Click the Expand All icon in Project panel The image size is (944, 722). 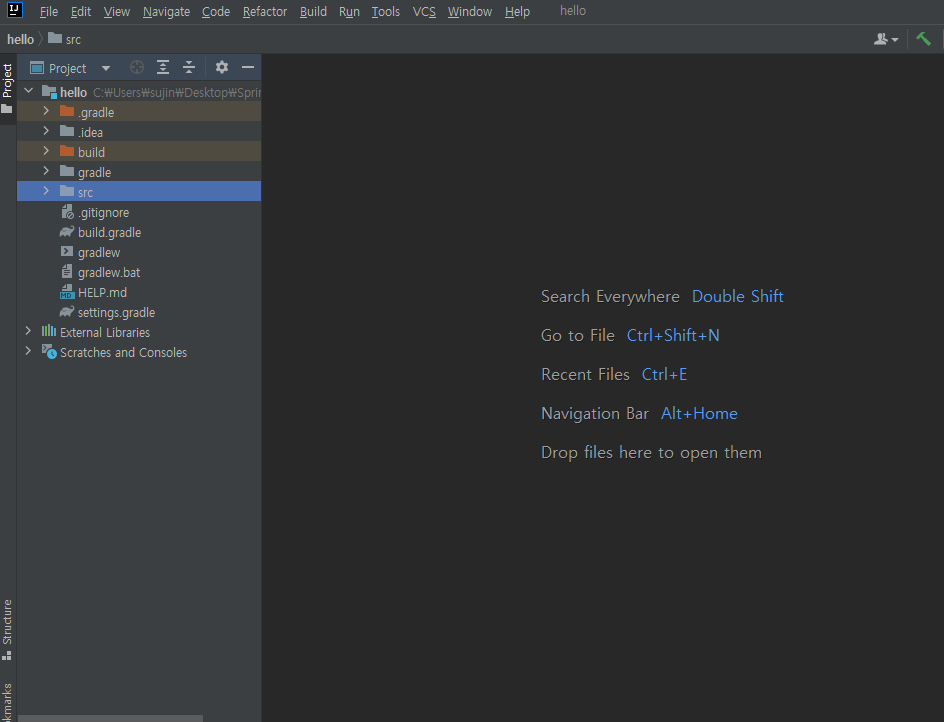coord(163,67)
